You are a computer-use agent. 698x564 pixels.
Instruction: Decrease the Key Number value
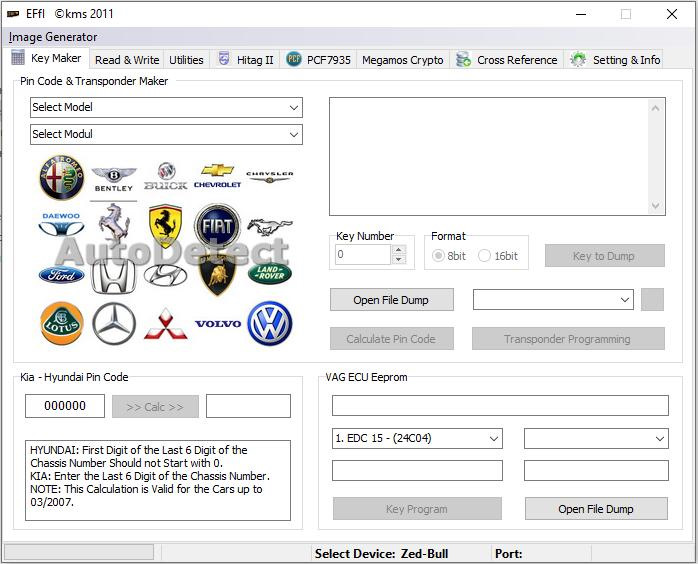399,260
